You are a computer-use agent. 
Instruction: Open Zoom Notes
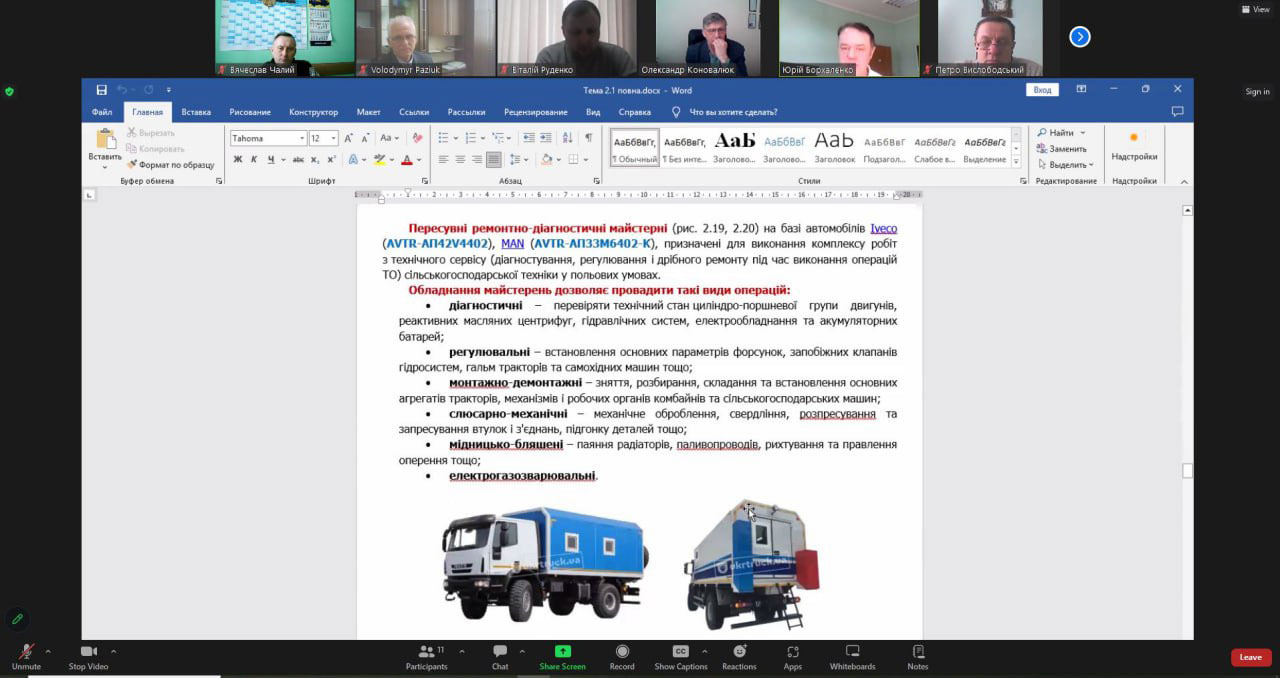point(918,657)
